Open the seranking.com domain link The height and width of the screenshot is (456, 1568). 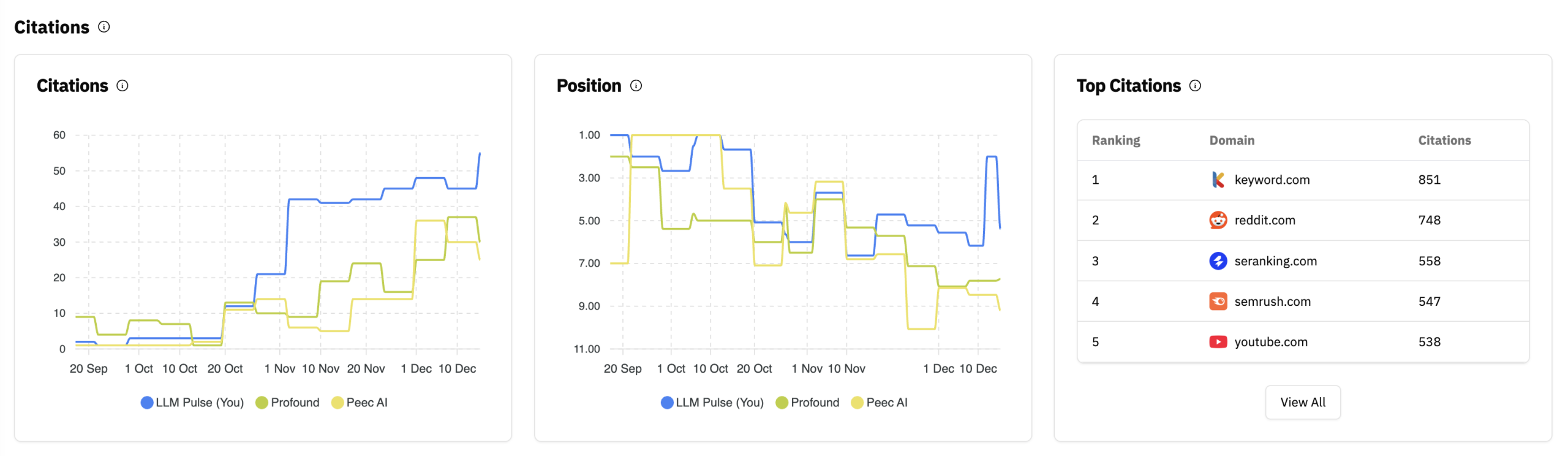click(x=1275, y=261)
